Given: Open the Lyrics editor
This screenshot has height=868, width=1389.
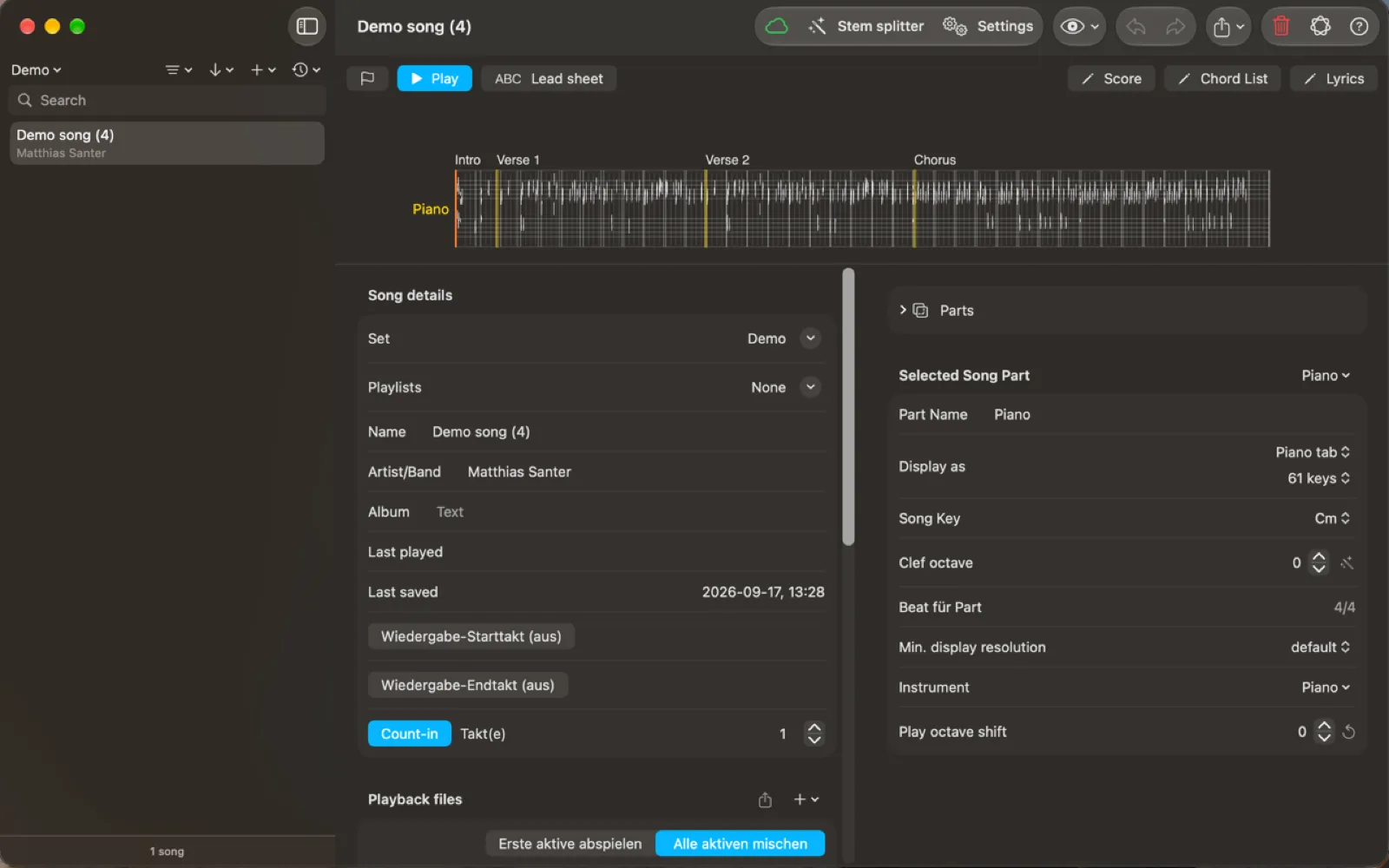Looking at the screenshot, I should pyautogui.click(x=1333, y=78).
